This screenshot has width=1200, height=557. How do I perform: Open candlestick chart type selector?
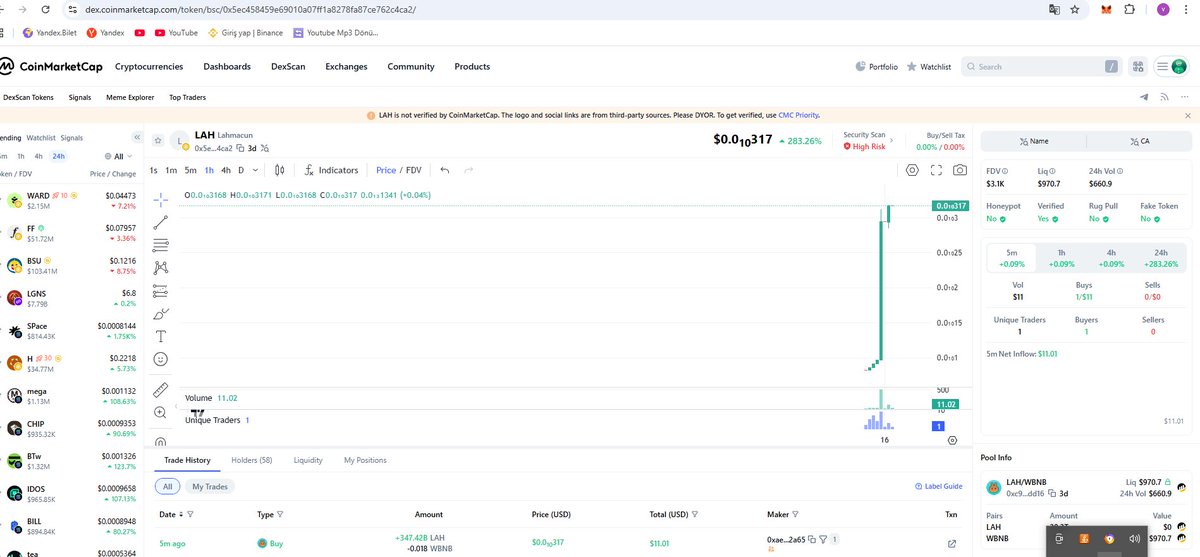[279, 170]
